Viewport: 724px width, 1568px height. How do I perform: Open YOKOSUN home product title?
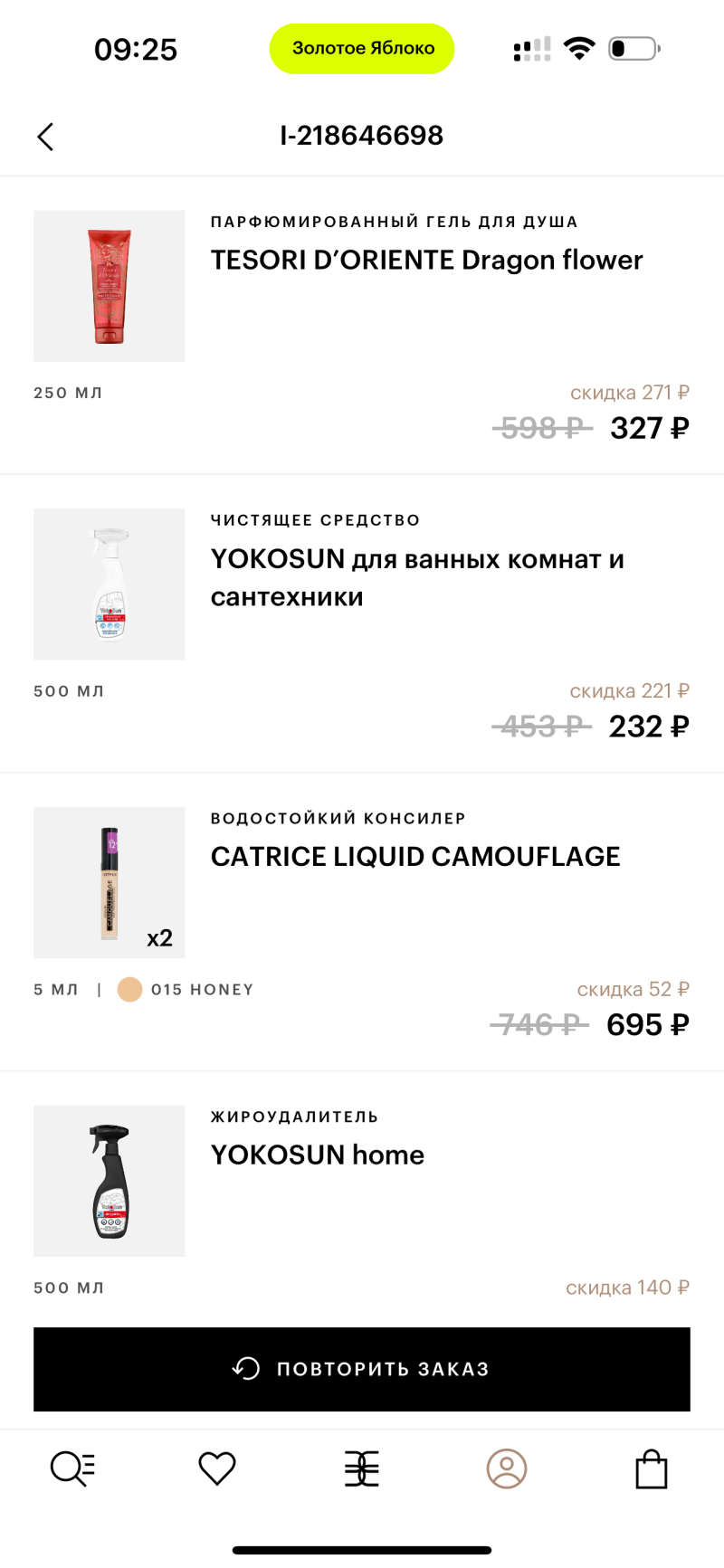(x=318, y=1155)
